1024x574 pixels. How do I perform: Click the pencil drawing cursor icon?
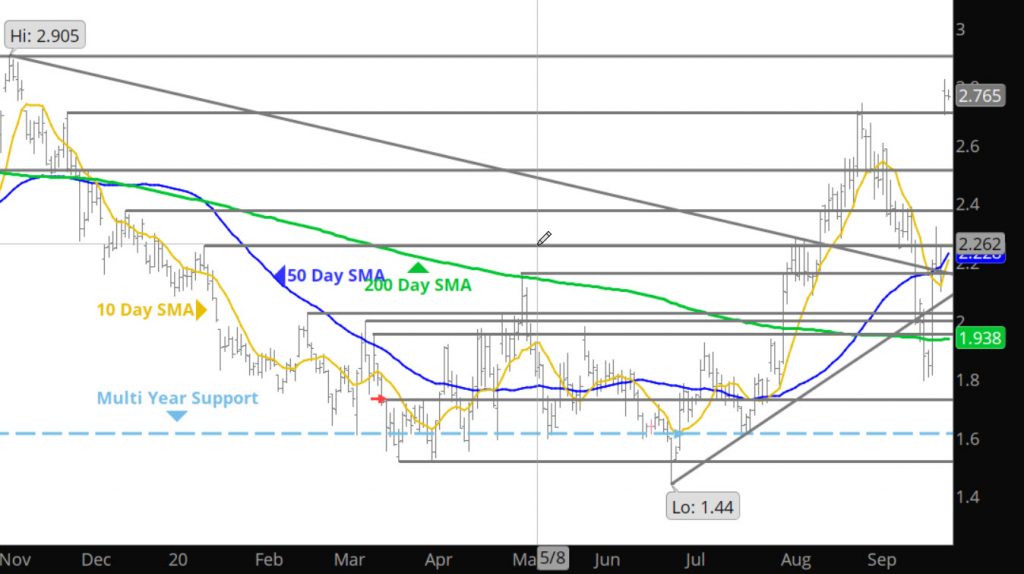[x=544, y=239]
